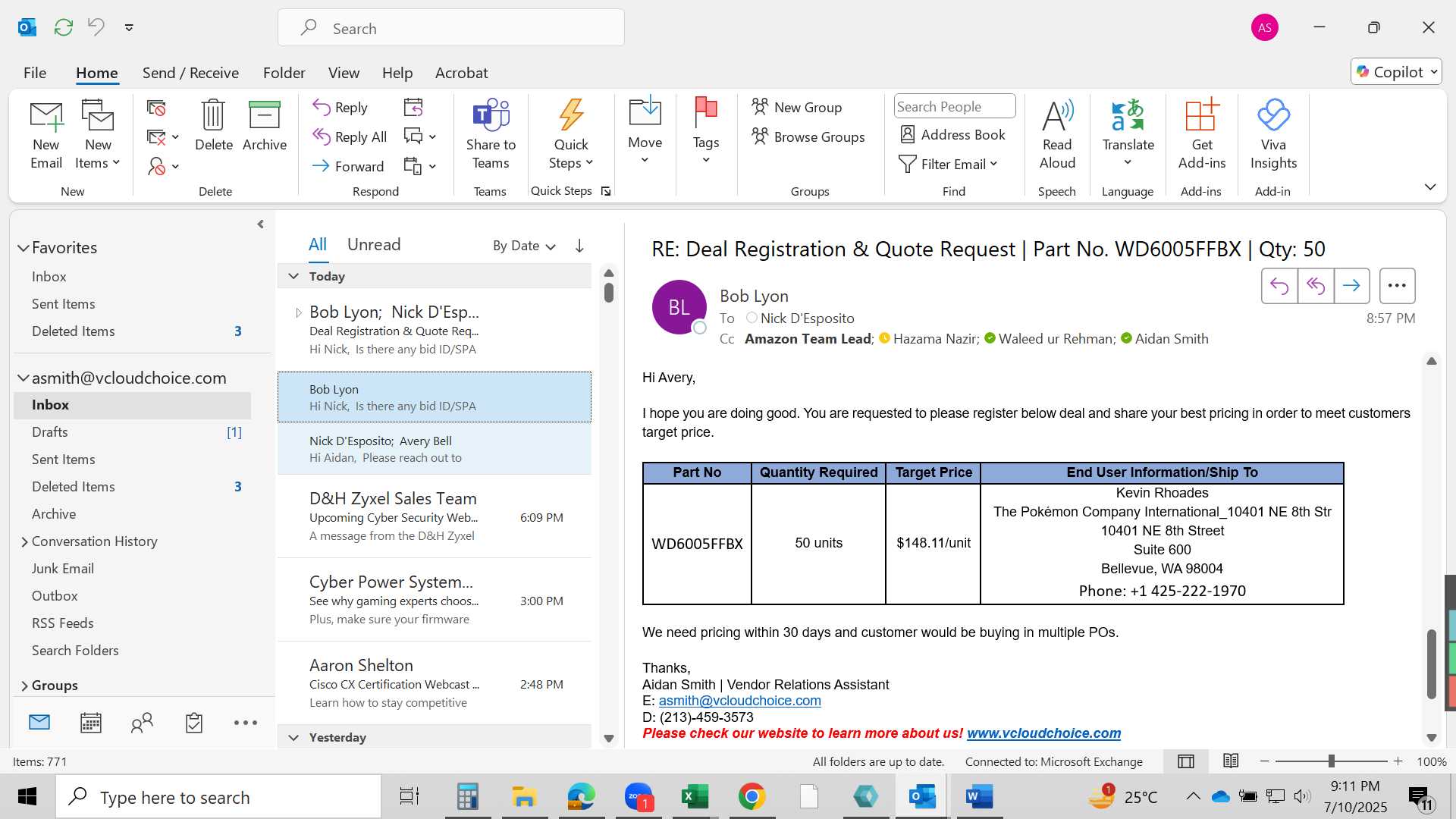Click Reply icon in the reading pane

(1279, 286)
